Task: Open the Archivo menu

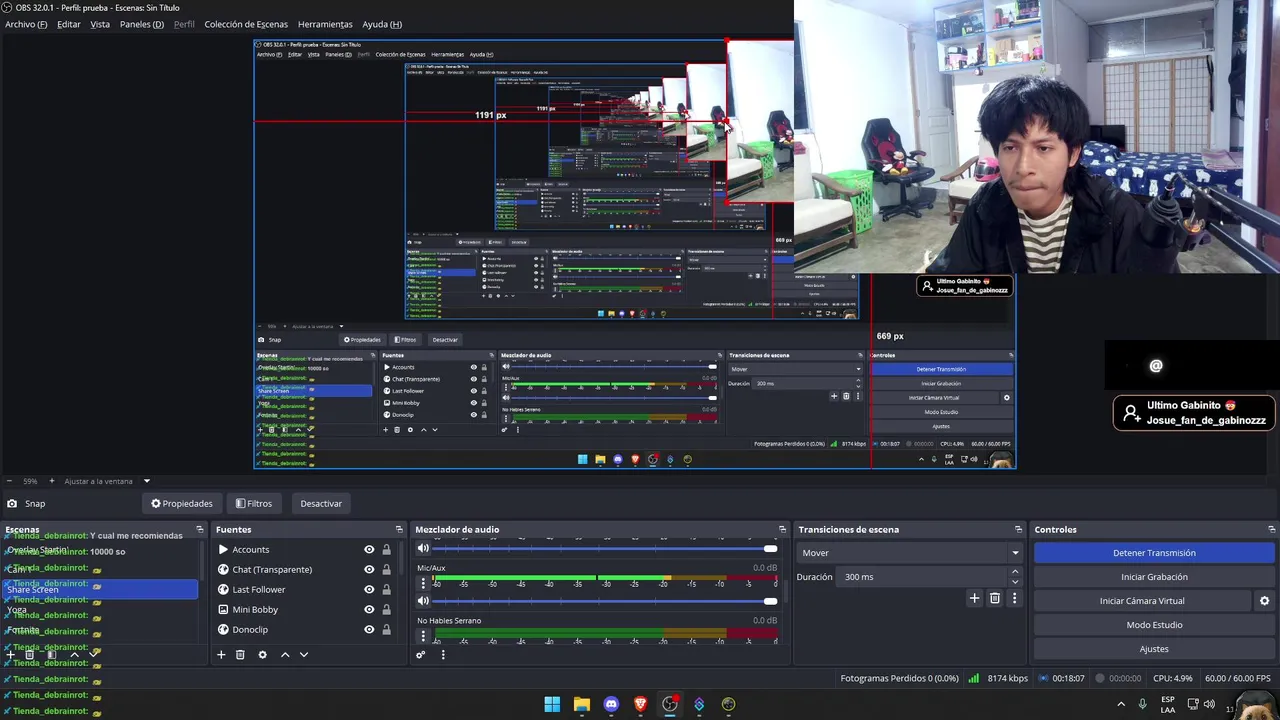Action: click(x=26, y=24)
